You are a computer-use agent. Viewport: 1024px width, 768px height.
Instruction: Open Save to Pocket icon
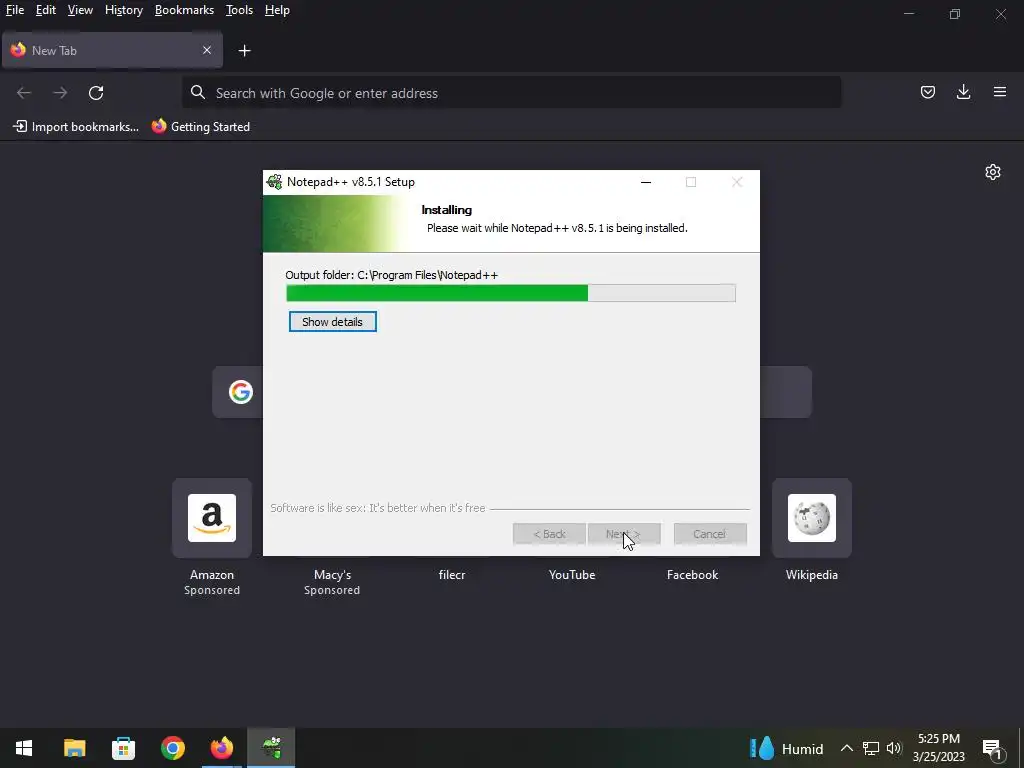point(927,92)
